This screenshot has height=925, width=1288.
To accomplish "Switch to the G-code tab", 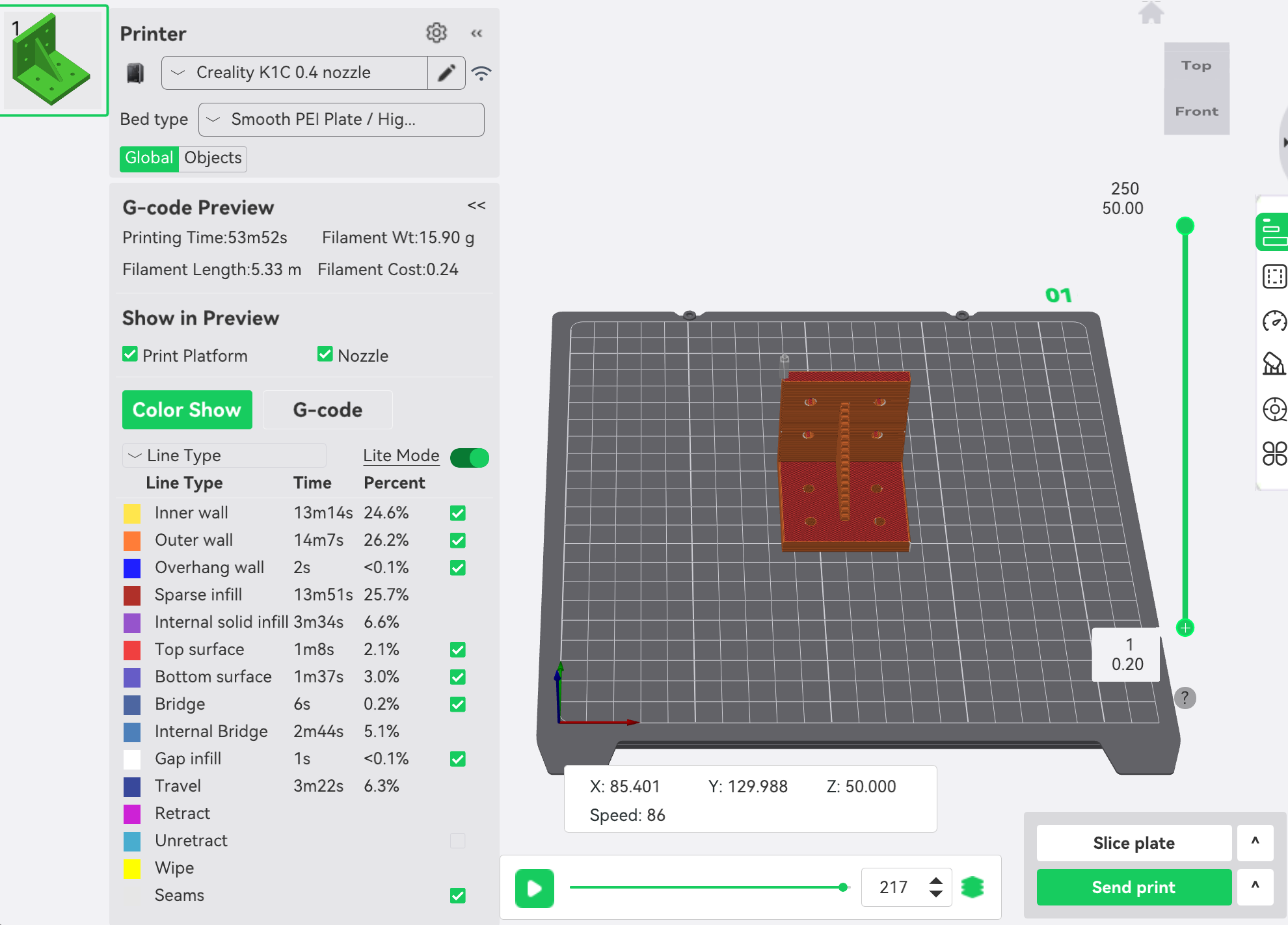I will [x=327, y=410].
